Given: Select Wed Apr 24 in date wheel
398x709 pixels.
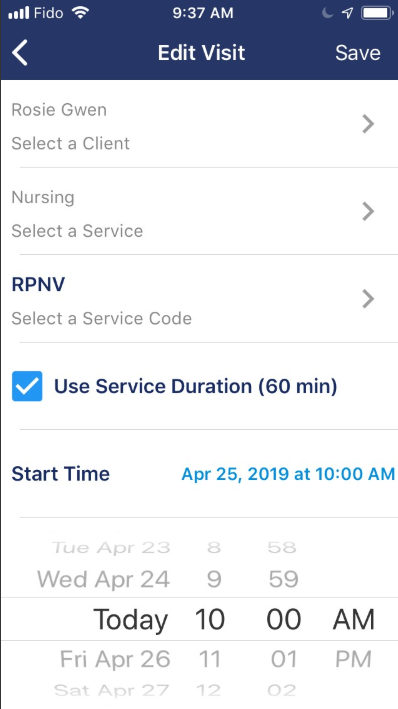Looking at the screenshot, I should (104, 579).
